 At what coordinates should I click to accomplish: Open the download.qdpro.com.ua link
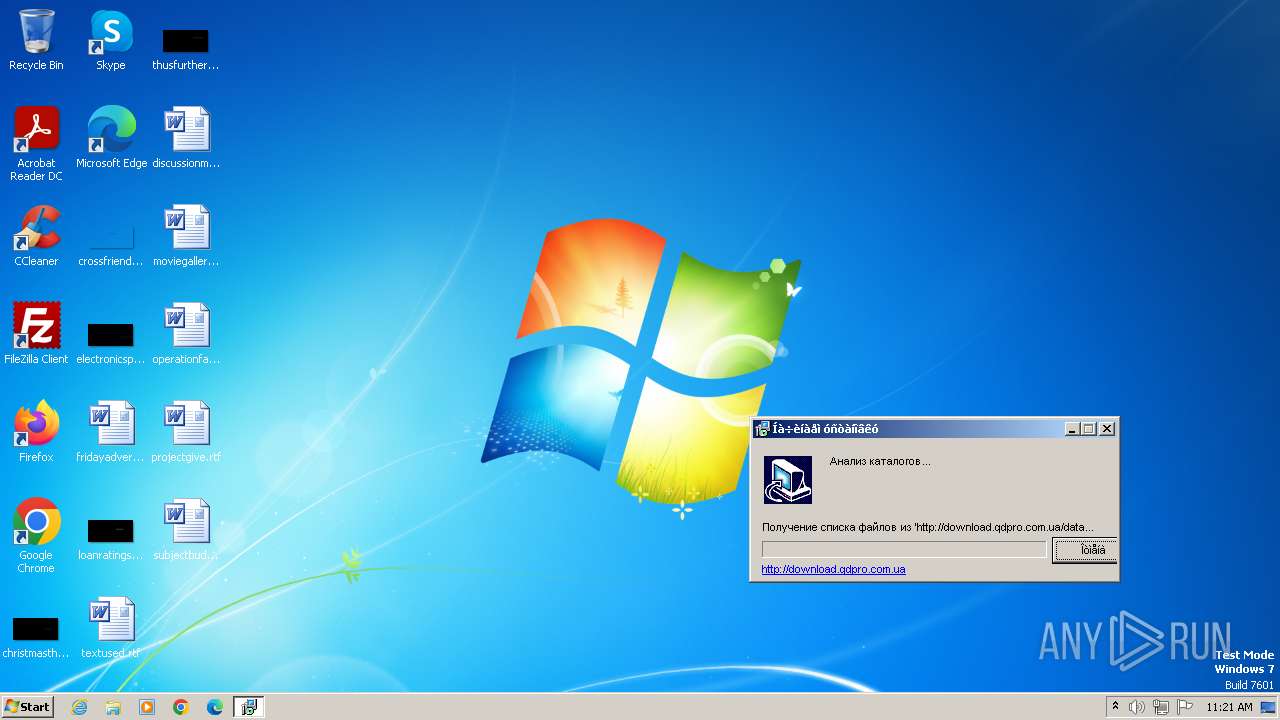point(833,569)
